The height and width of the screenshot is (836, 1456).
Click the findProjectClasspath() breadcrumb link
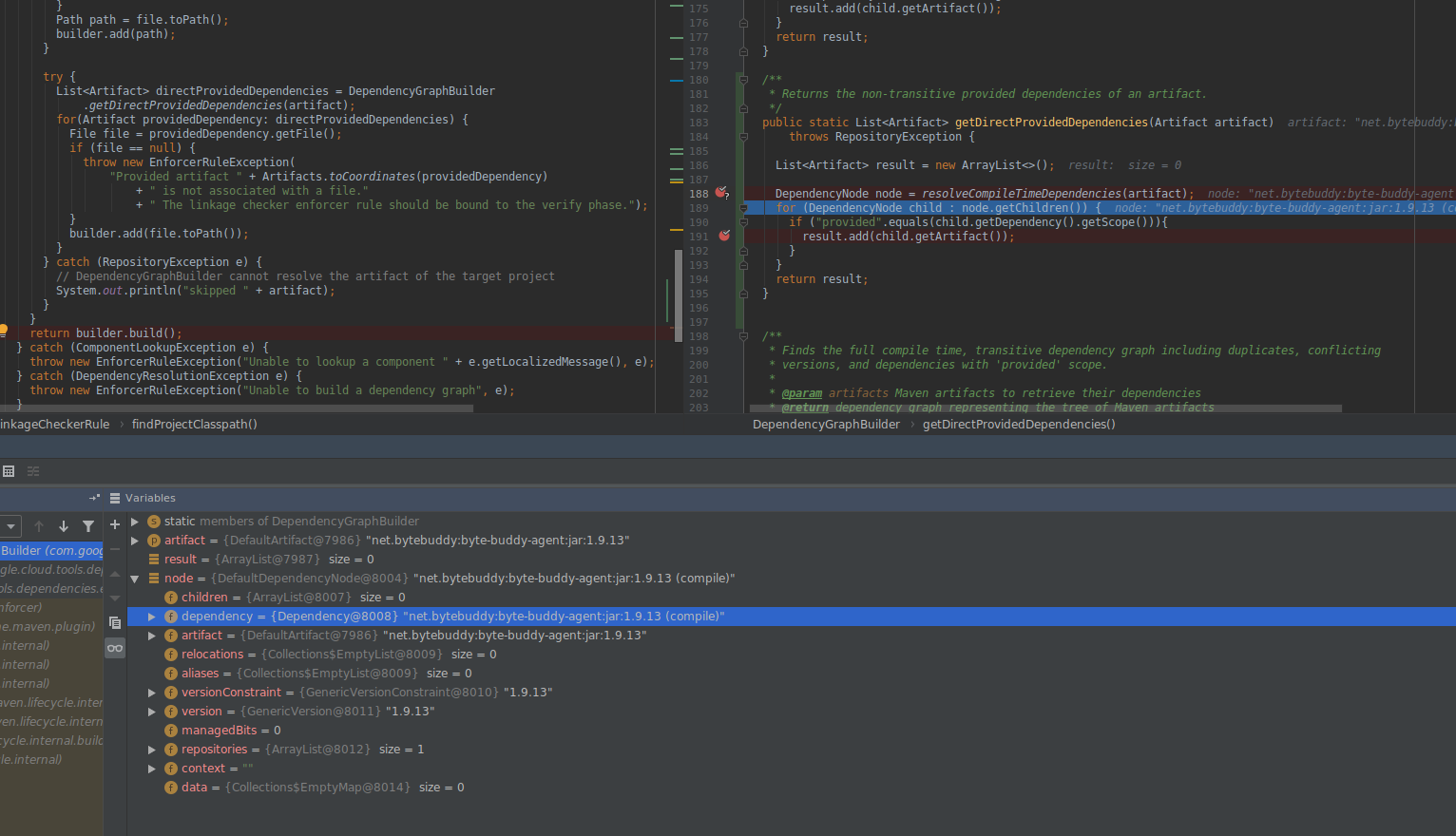[x=194, y=425]
